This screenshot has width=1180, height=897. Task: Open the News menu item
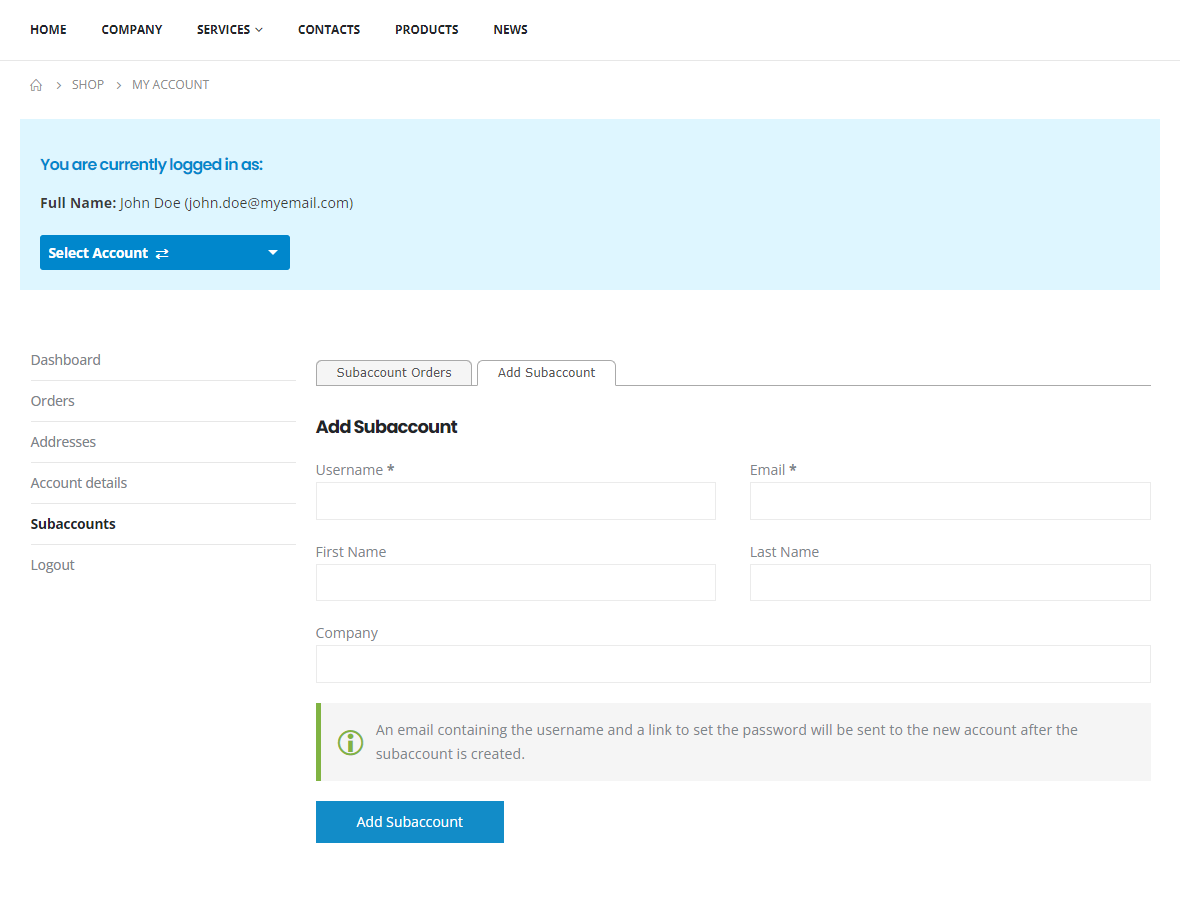click(x=510, y=30)
